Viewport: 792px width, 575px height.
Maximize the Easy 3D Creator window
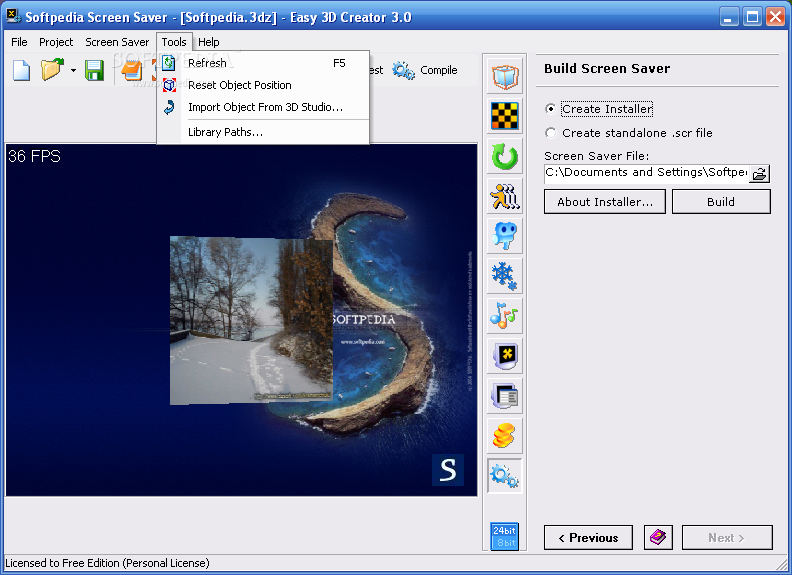click(x=752, y=17)
